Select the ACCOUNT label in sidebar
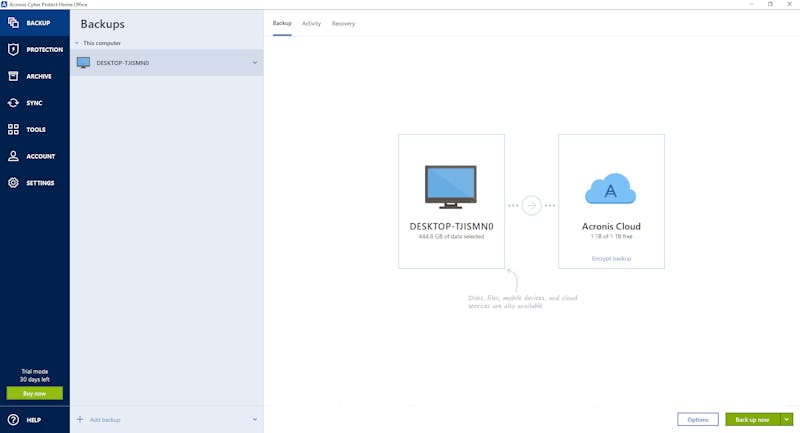 click(41, 156)
